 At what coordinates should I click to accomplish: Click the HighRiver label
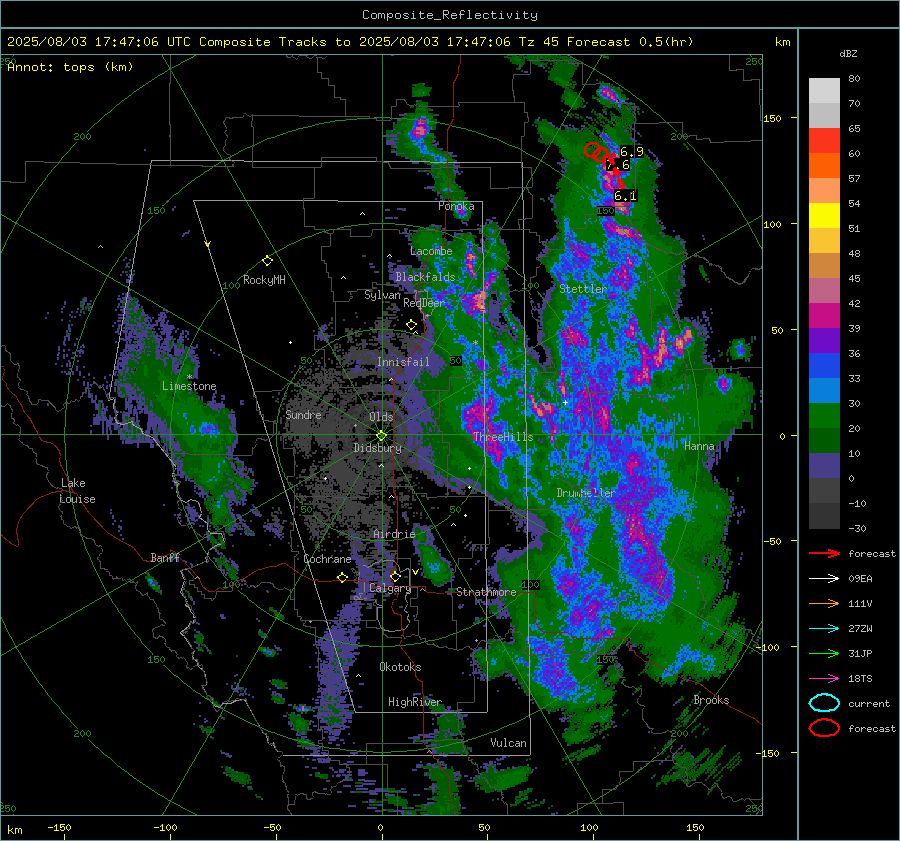point(414,702)
